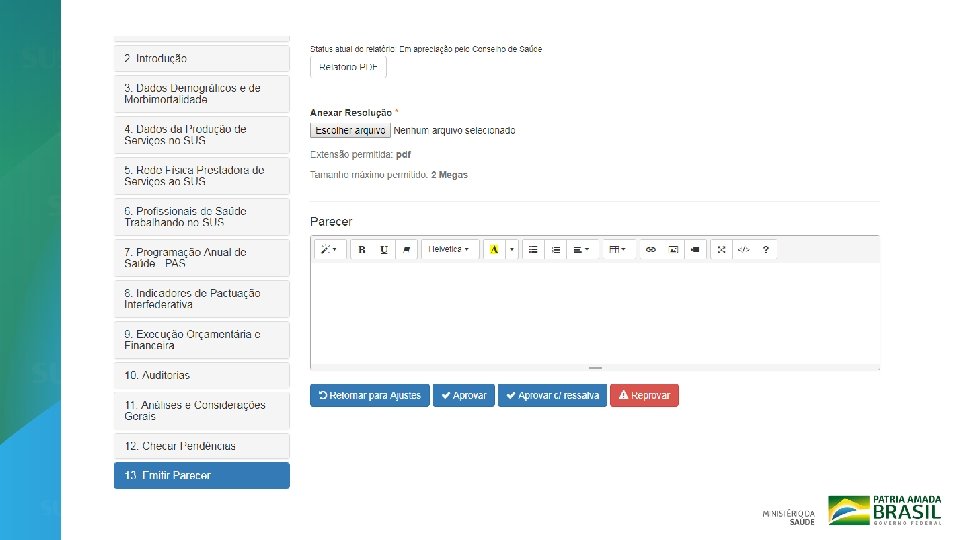Image resolution: width=960 pixels, height=540 pixels.
Task: Grab the editor resize handle bar
Action: coord(595,368)
